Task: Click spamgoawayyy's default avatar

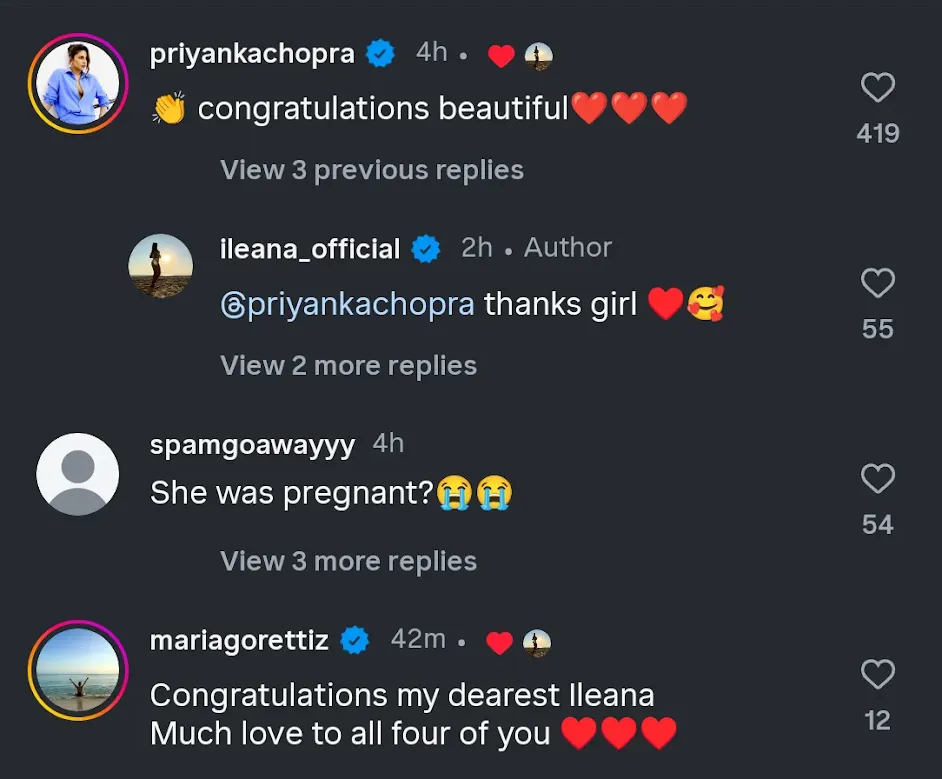Action: point(78,474)
